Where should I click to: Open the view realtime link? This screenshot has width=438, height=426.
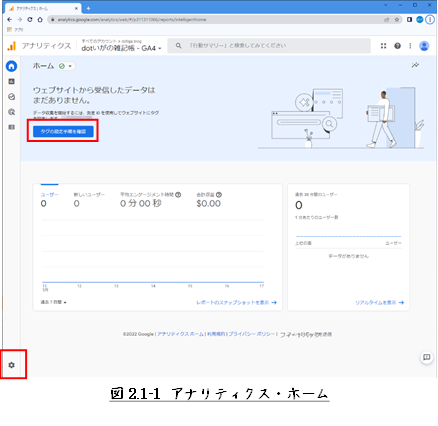(x=379, y=303)
